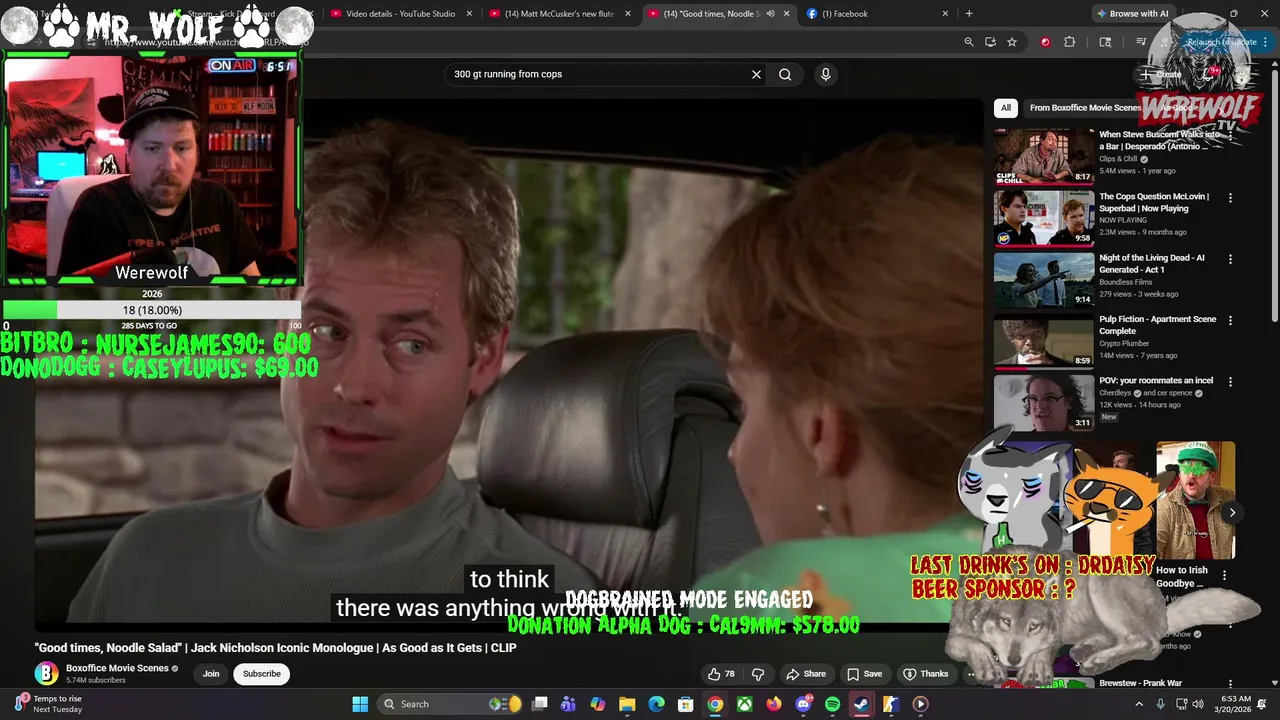
Task: Open the media controls icon in toolbar
Action: 1141,42
